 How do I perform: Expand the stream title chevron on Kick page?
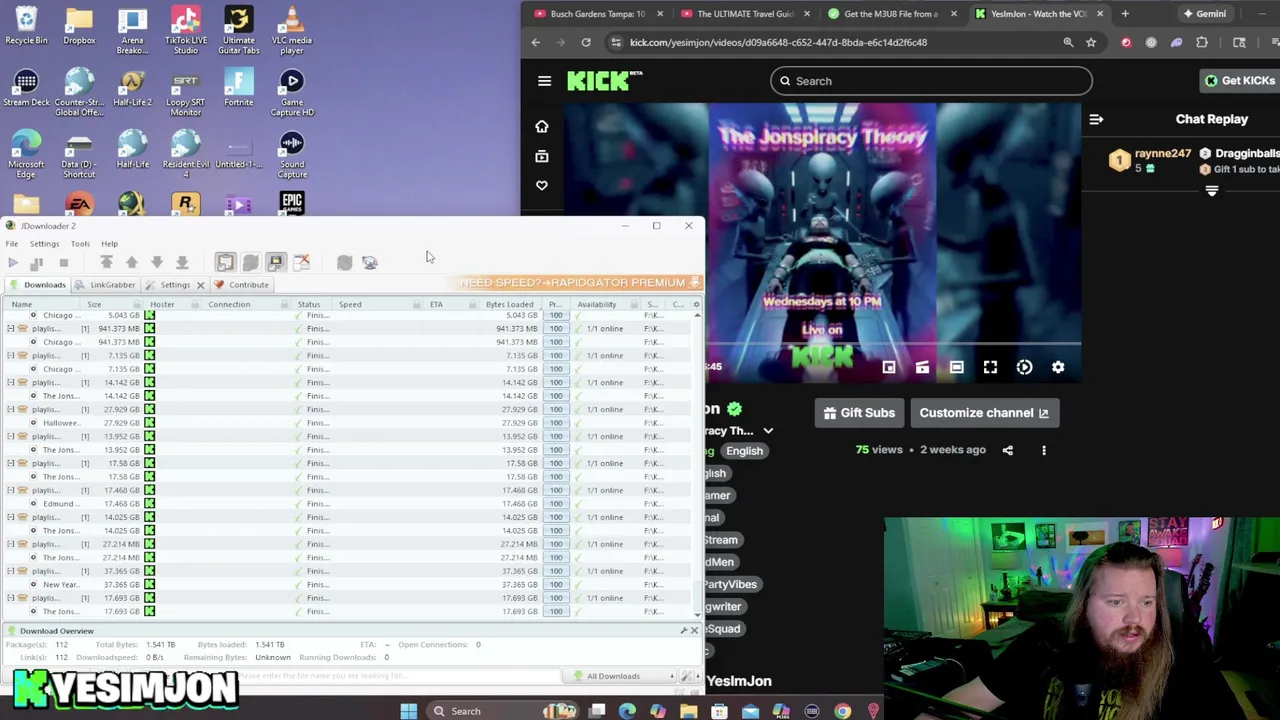(768, 431)
